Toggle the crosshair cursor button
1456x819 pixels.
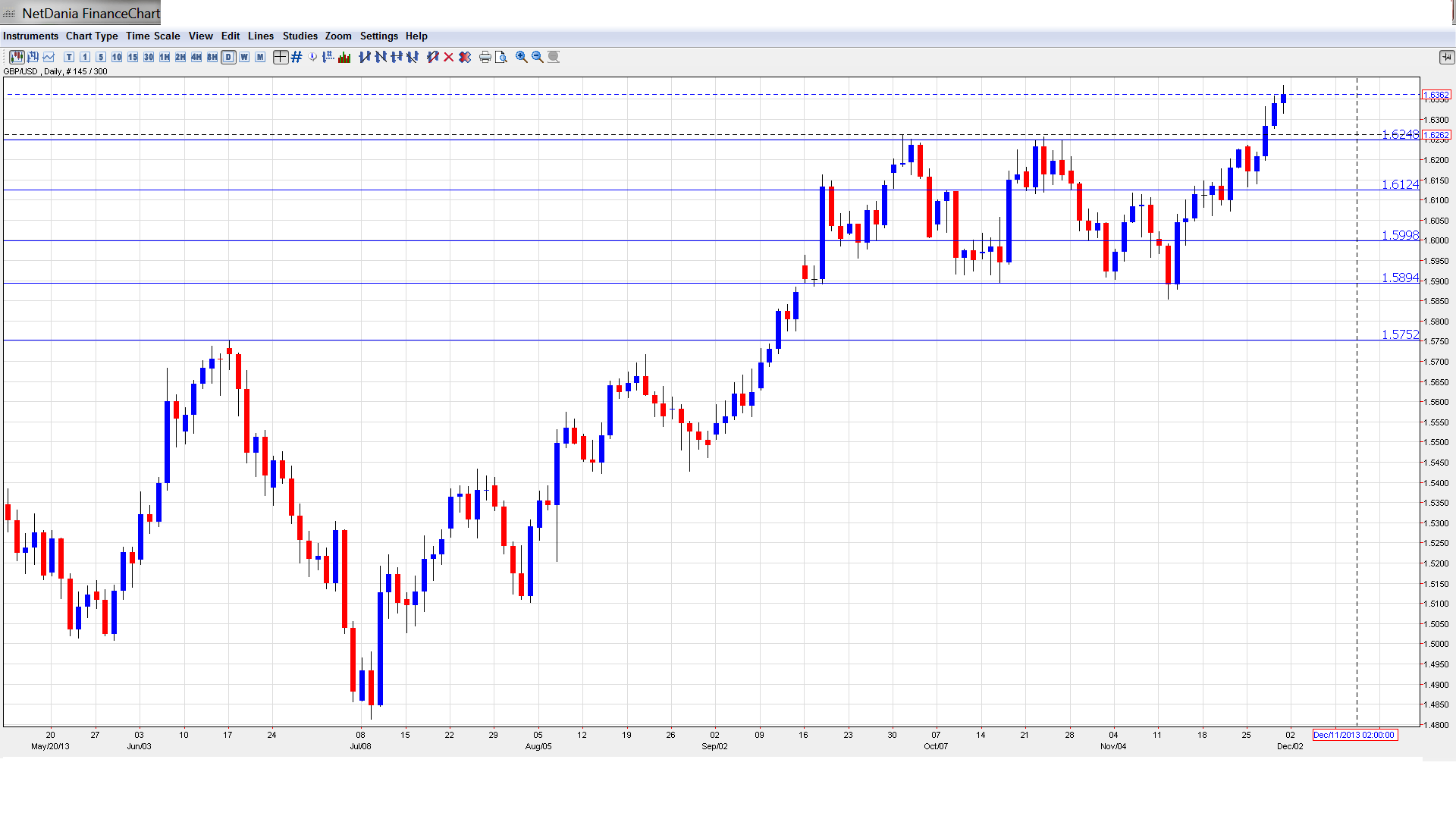pyautogui.click(x=281, y=57)
